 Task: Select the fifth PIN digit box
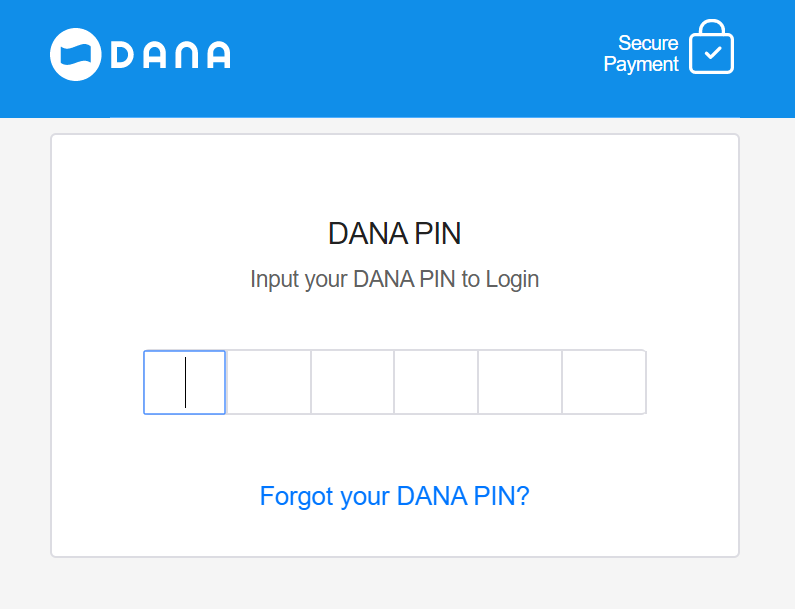pos(520,382)
